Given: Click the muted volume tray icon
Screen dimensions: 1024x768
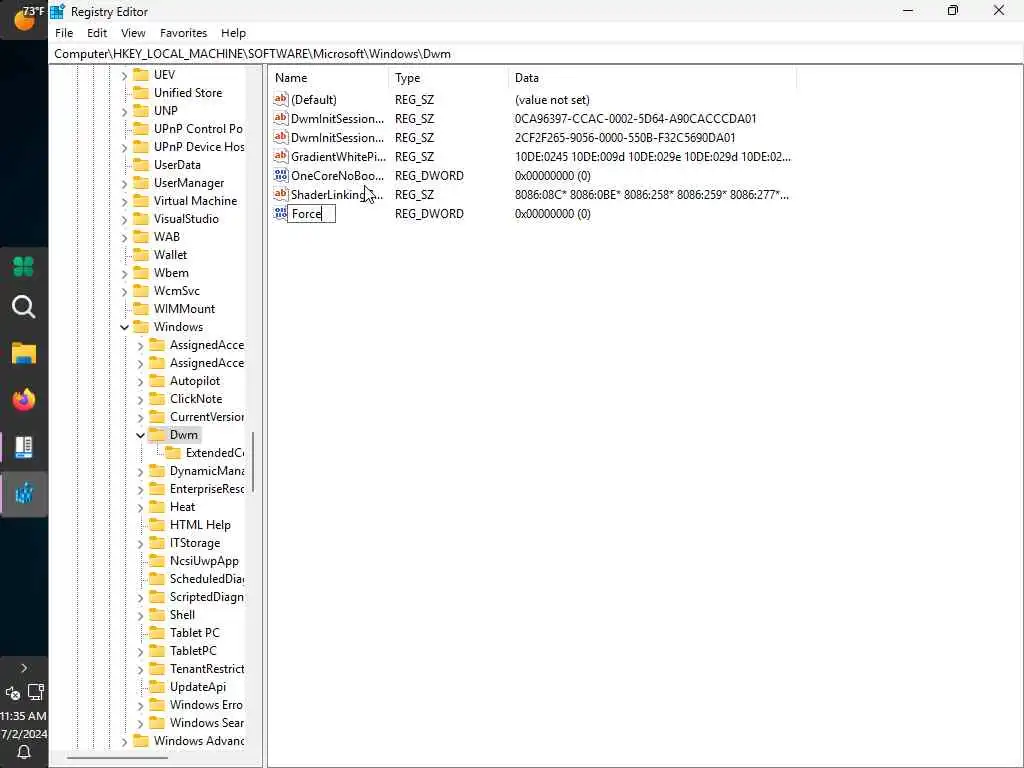Looking at the screenshot, I should (12, 693).
